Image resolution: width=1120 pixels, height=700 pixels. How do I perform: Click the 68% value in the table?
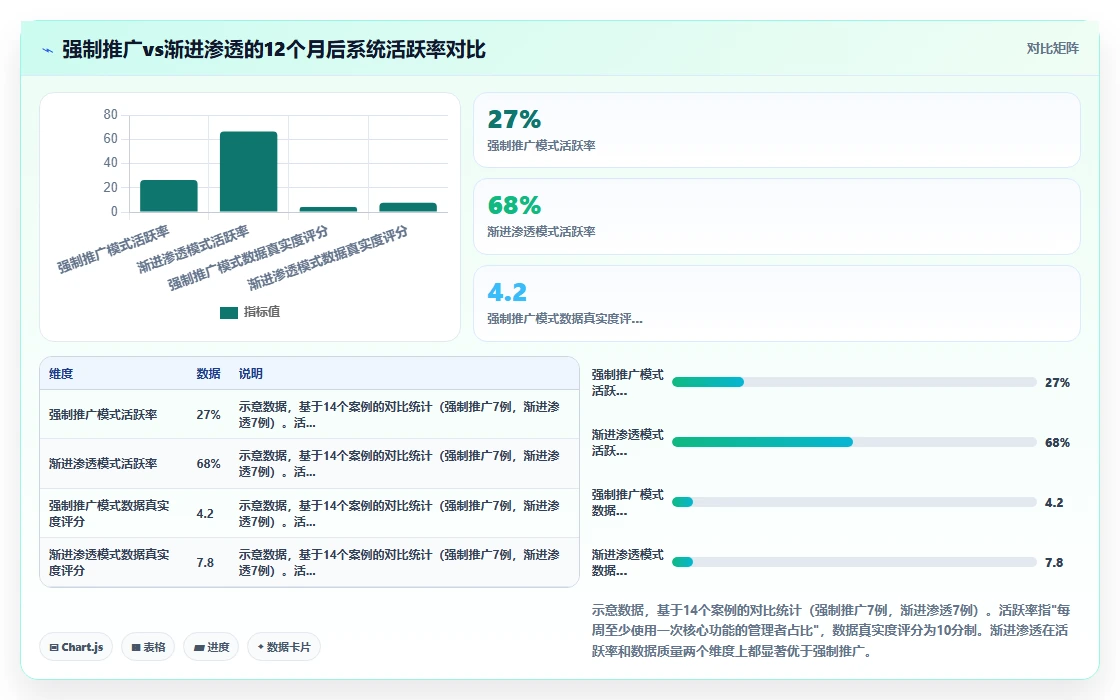209,464
